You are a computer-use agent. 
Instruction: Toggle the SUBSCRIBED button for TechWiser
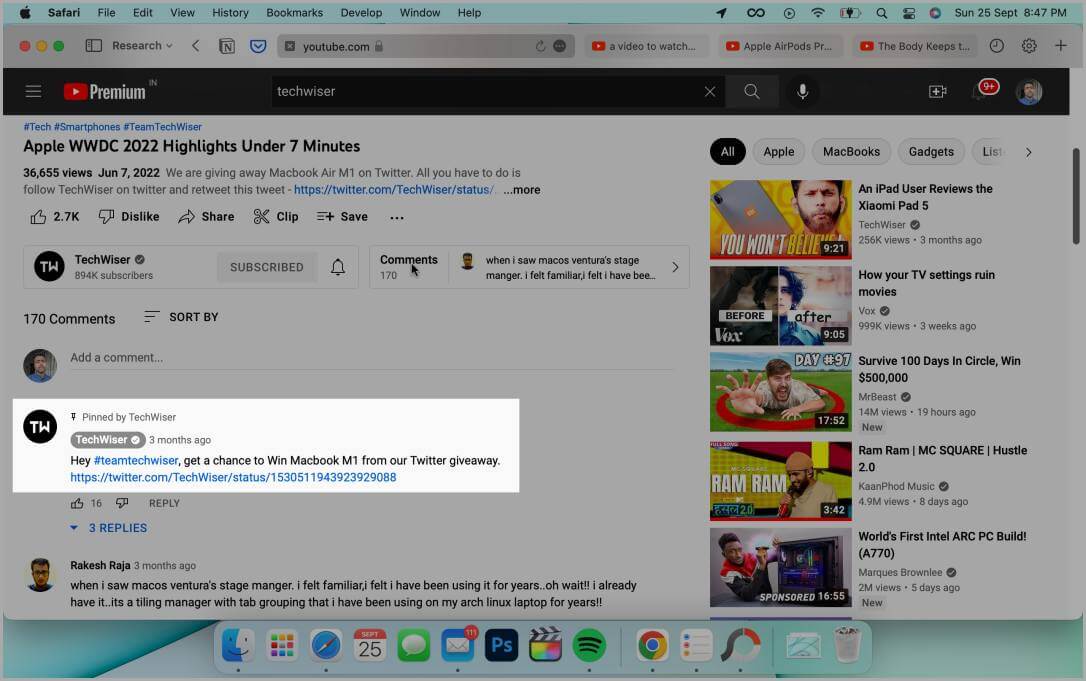pyautogui.click(x=267, y=267)
